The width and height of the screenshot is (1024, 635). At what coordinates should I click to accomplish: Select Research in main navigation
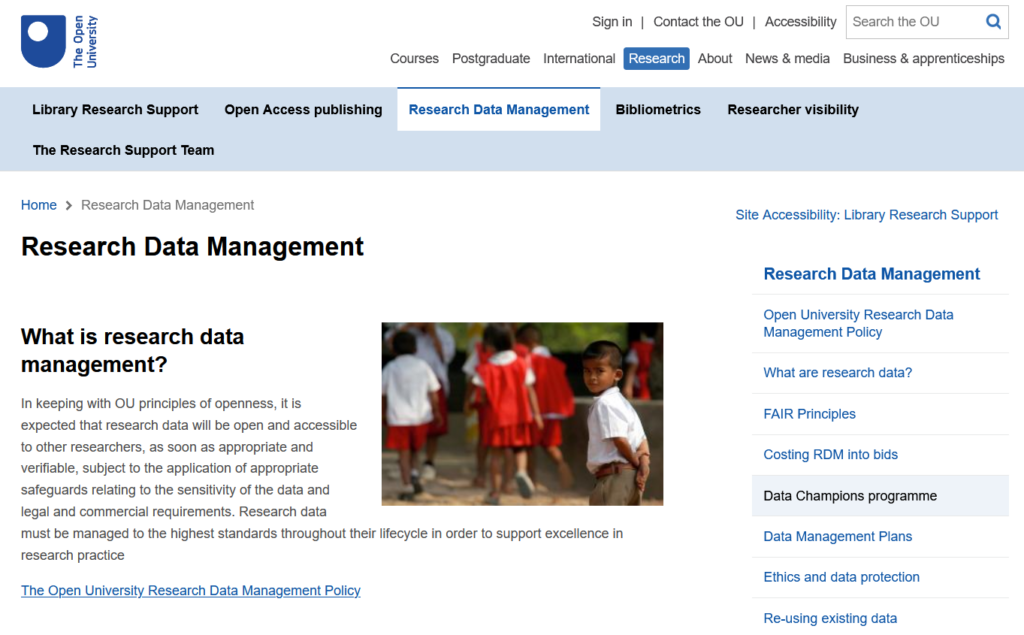656,58
